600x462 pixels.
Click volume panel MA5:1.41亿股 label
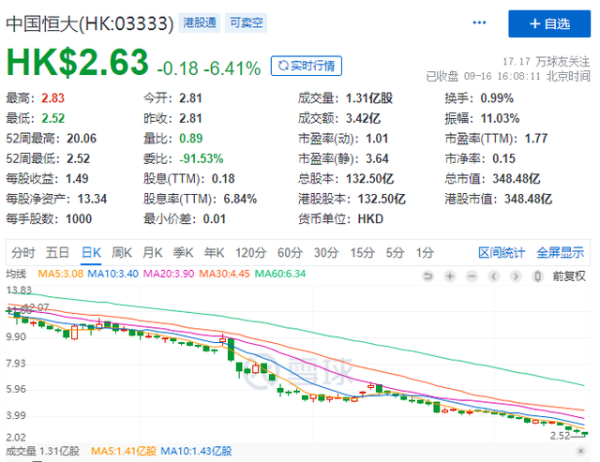124,451
